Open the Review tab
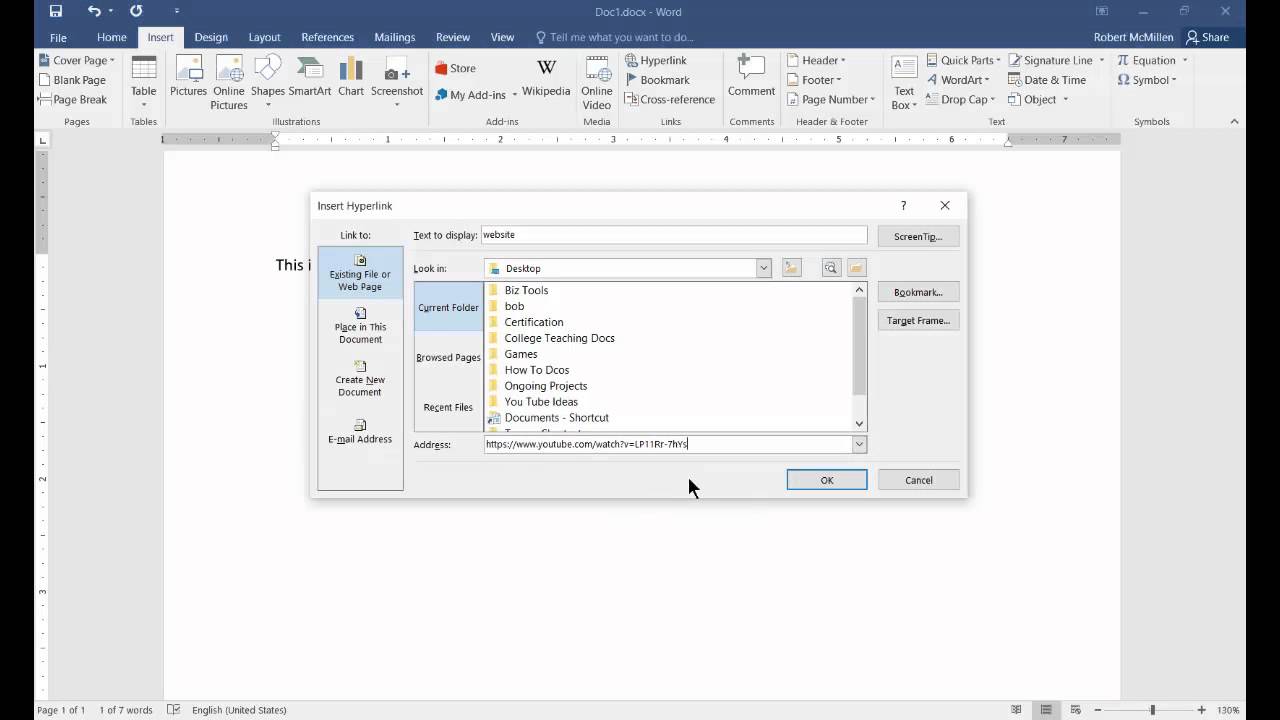The width and height of the screenshot is (1280, 720). coord(452,37)
